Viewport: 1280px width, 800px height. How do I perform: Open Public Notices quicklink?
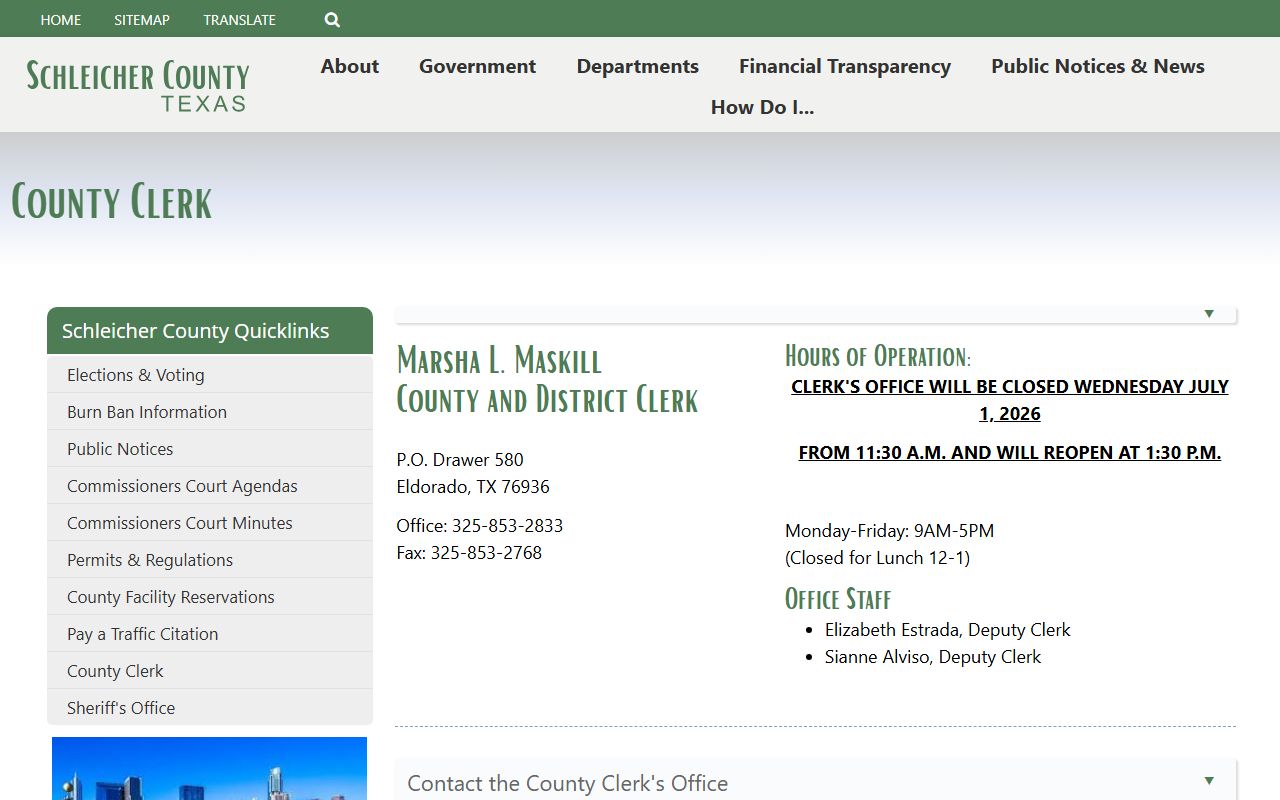click(210, 449)
